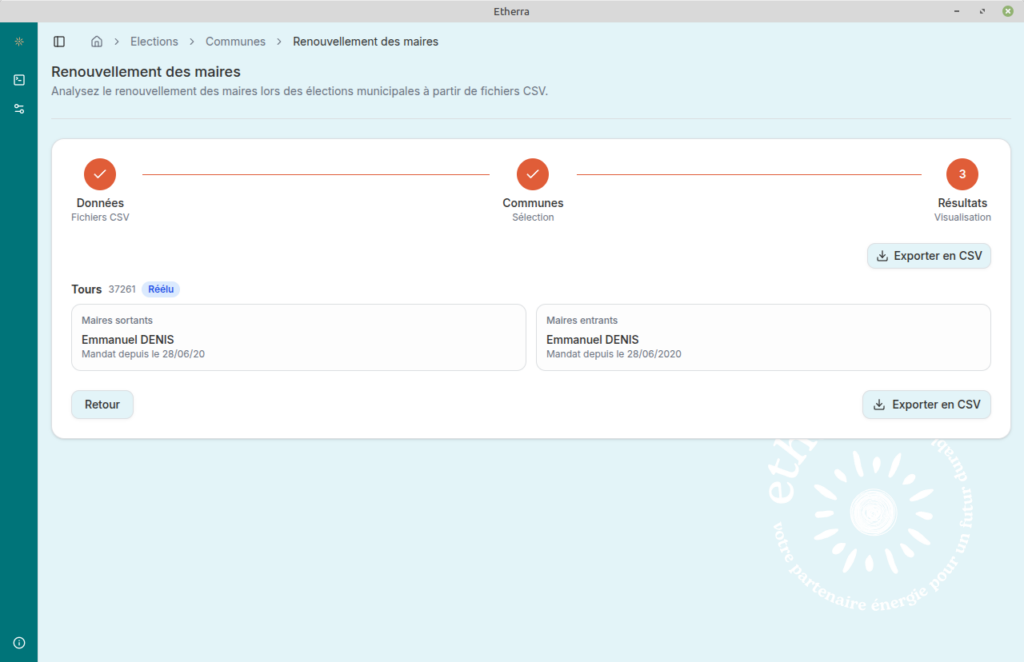This screenshot has height=662, width=1024.
Task: Open the sliders settings sidebar icon
Action: [19, 108]
